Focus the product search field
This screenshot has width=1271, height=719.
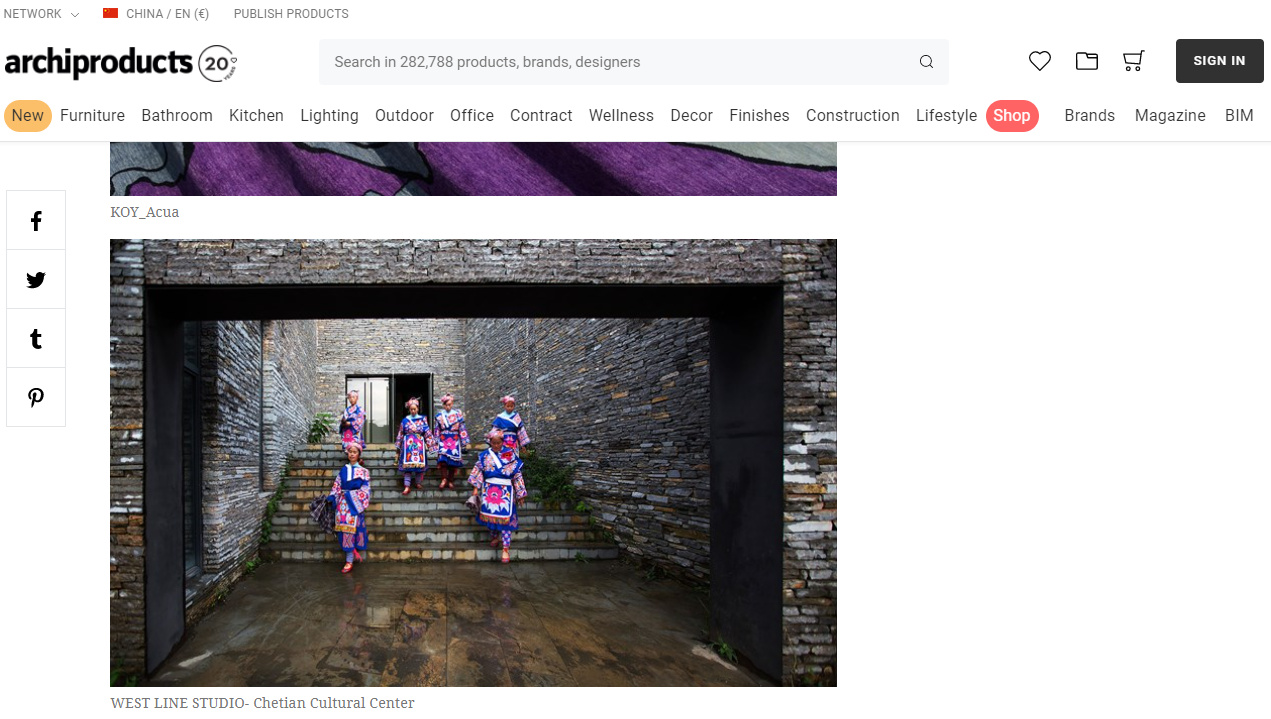pos(634,62)
